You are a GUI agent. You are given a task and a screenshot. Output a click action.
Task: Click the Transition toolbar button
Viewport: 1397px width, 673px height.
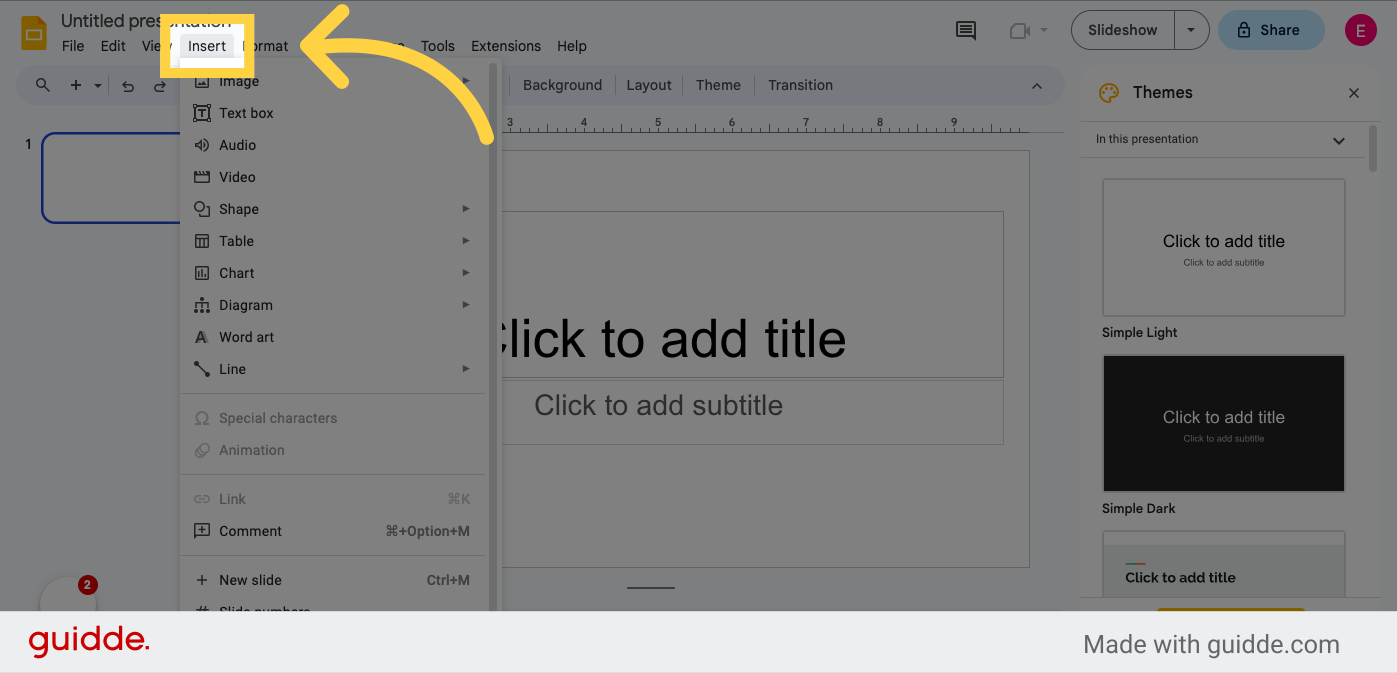click(x=800, y=85)
